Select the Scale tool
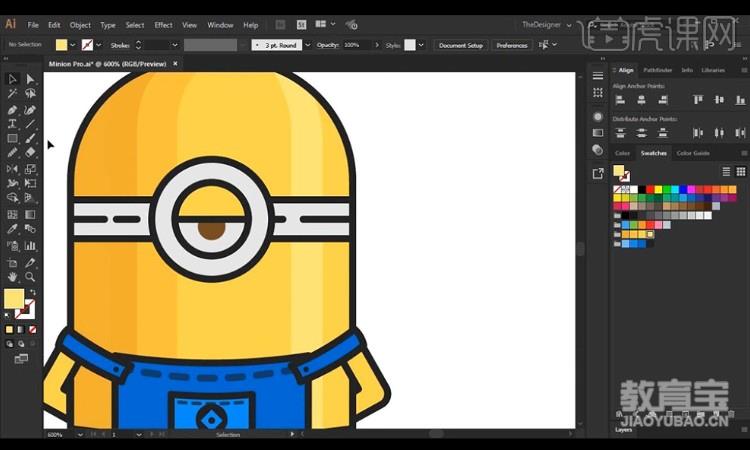Viewport: 750px width, 450px height. (30, 169)
